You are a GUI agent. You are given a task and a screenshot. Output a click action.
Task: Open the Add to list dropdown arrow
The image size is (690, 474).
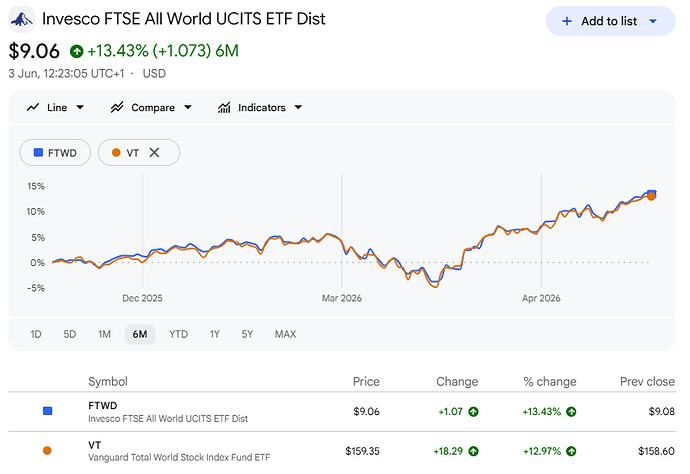pyautogui.click(x=653, y=21)
